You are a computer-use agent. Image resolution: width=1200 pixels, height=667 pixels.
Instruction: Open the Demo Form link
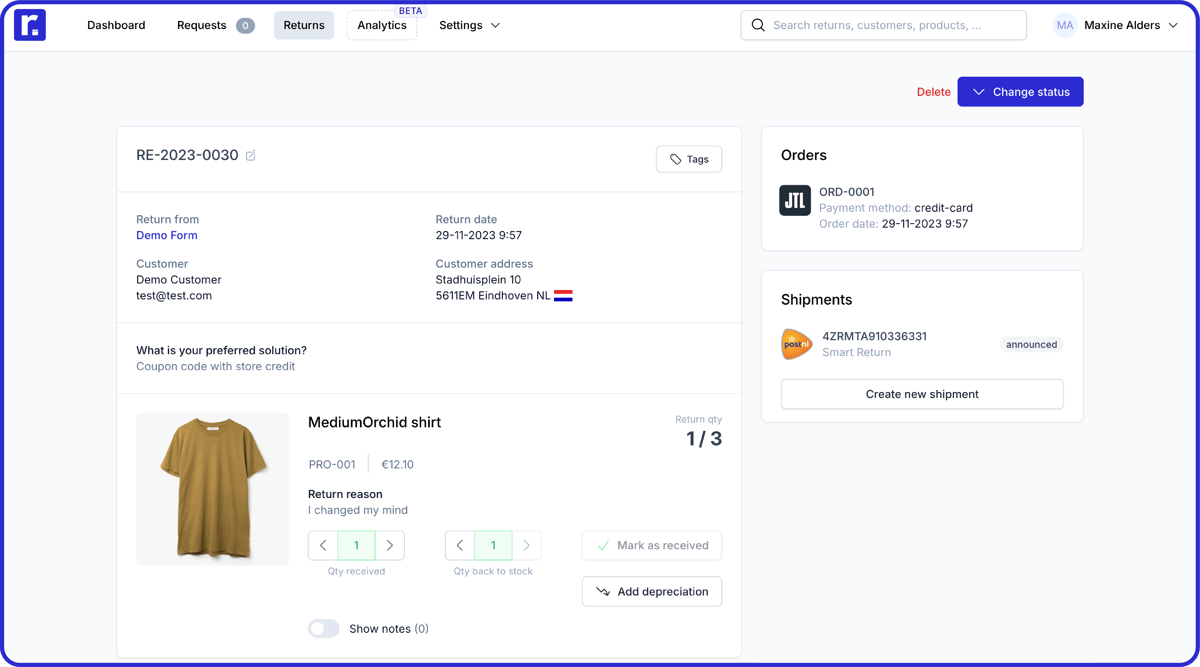point(167,236)
